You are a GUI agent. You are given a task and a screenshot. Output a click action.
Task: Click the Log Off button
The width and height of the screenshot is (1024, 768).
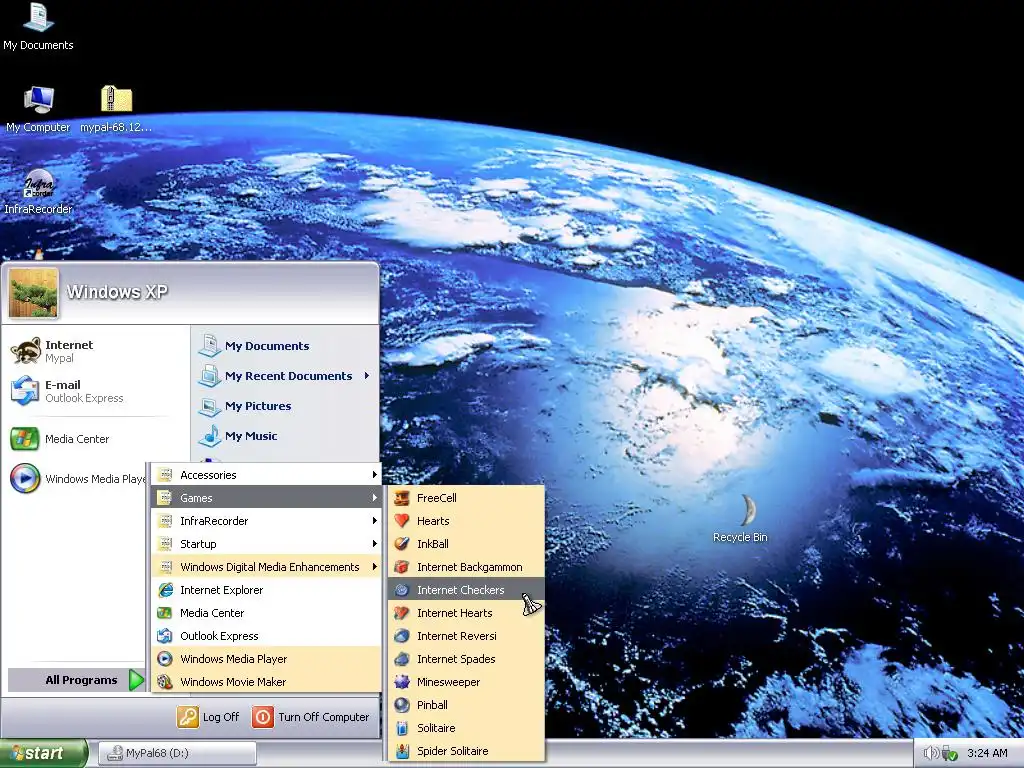[x=208, y=716]
